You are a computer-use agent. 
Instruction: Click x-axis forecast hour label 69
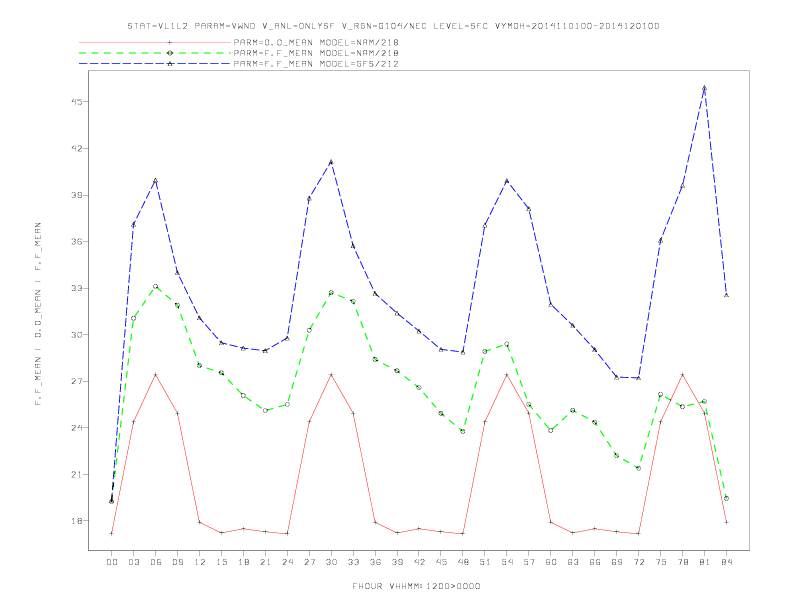coord(617,562)
